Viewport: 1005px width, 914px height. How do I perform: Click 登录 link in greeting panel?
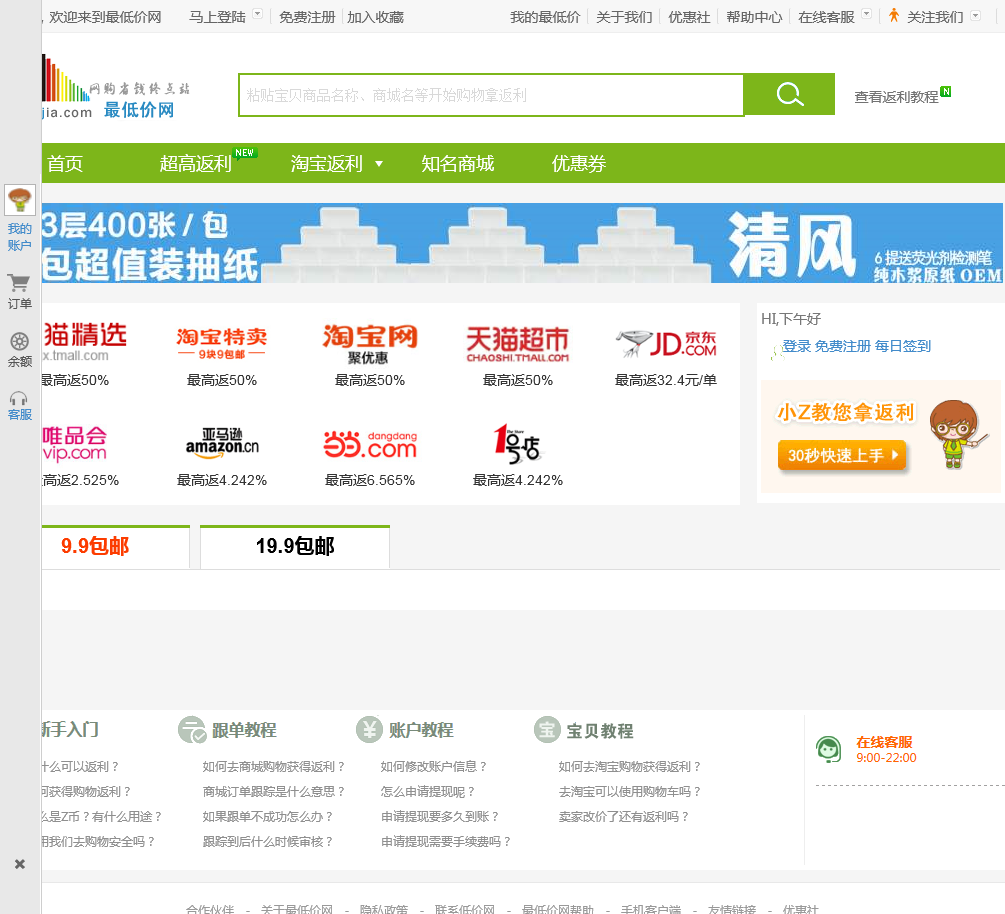click(797, 346)
